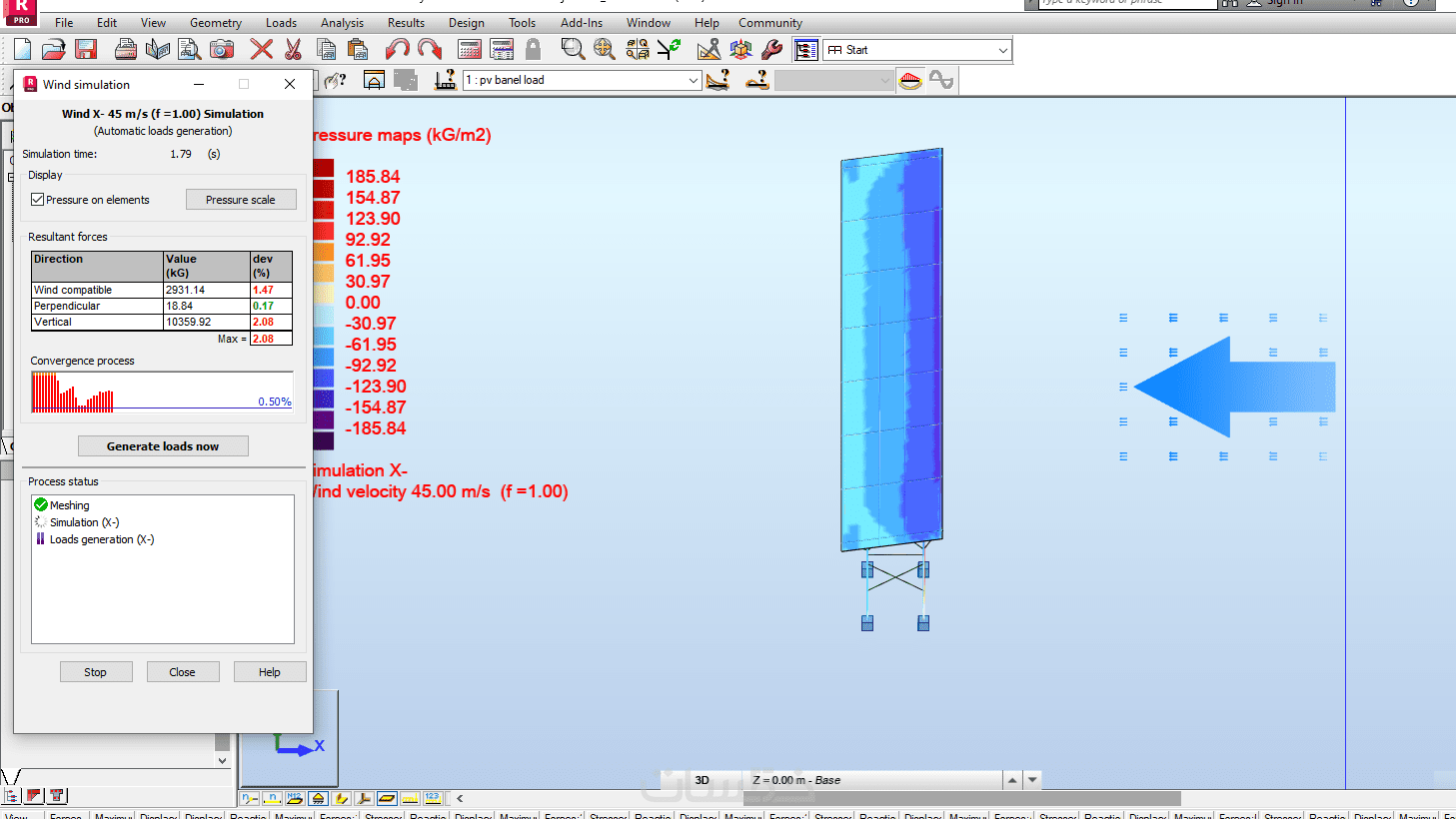Run calculations with the first calculator icon

coord(470,49)
